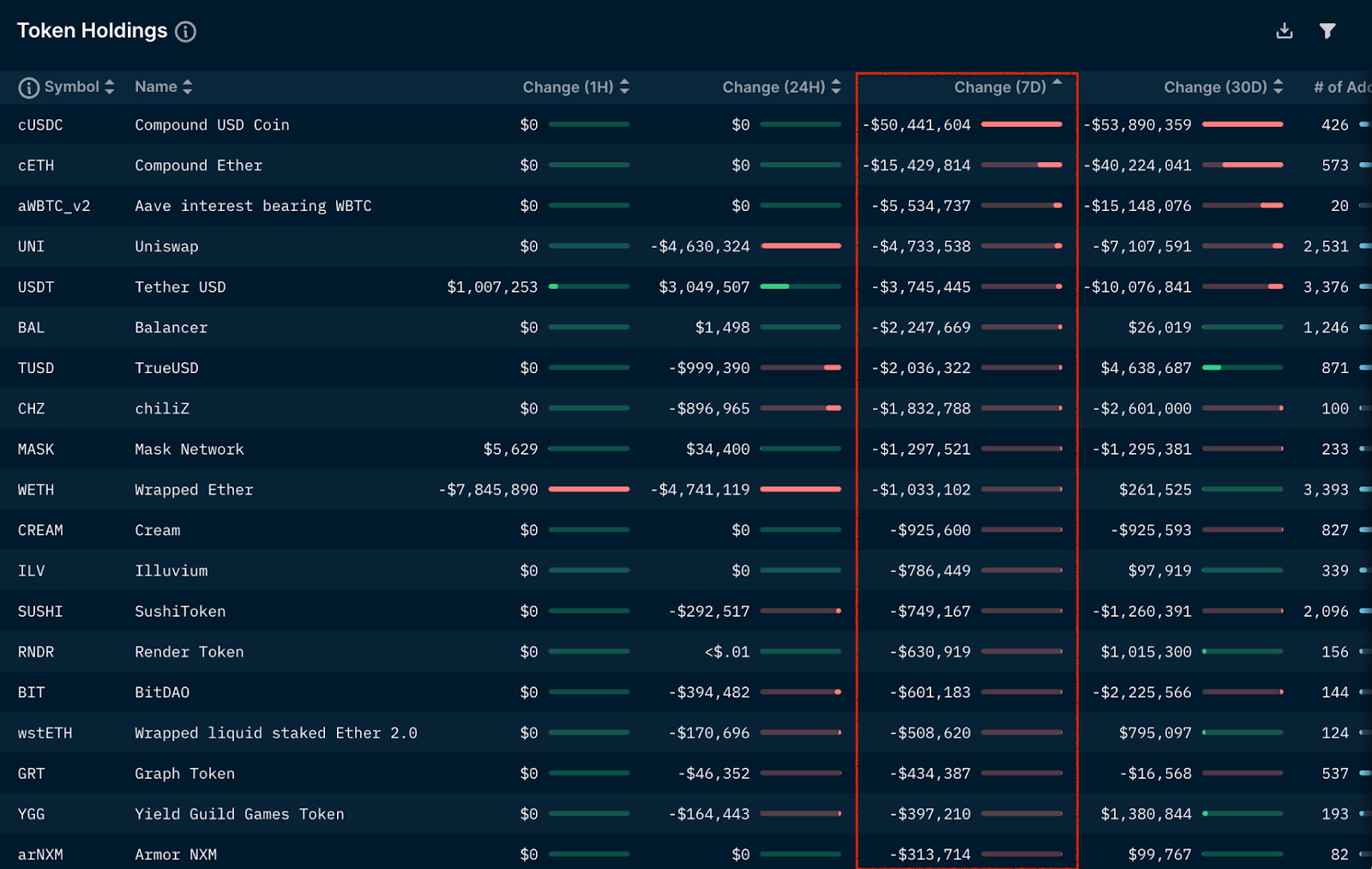Click the TrueUSD name cell

coord(166,368)
